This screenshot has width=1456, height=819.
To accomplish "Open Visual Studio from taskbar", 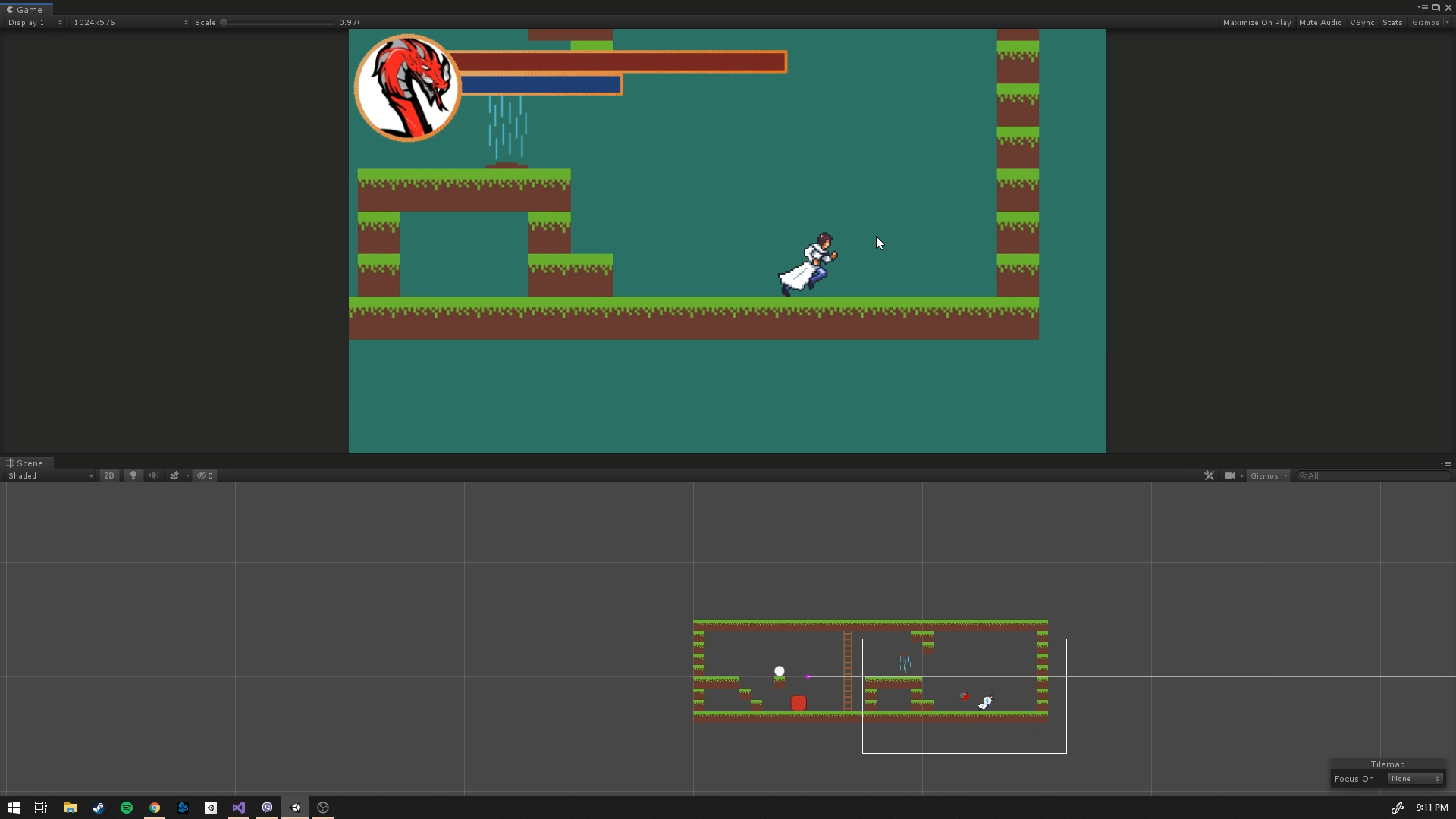I will [239, 808].
